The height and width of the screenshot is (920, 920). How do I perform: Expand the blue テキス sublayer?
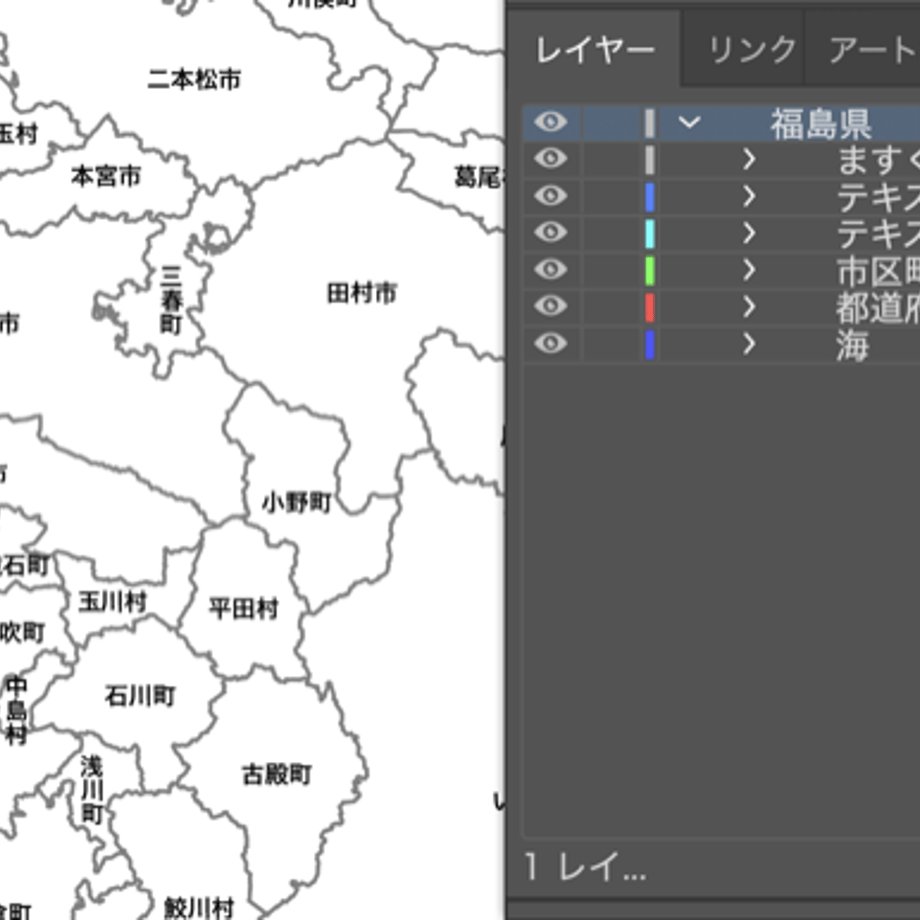(749, 197)
